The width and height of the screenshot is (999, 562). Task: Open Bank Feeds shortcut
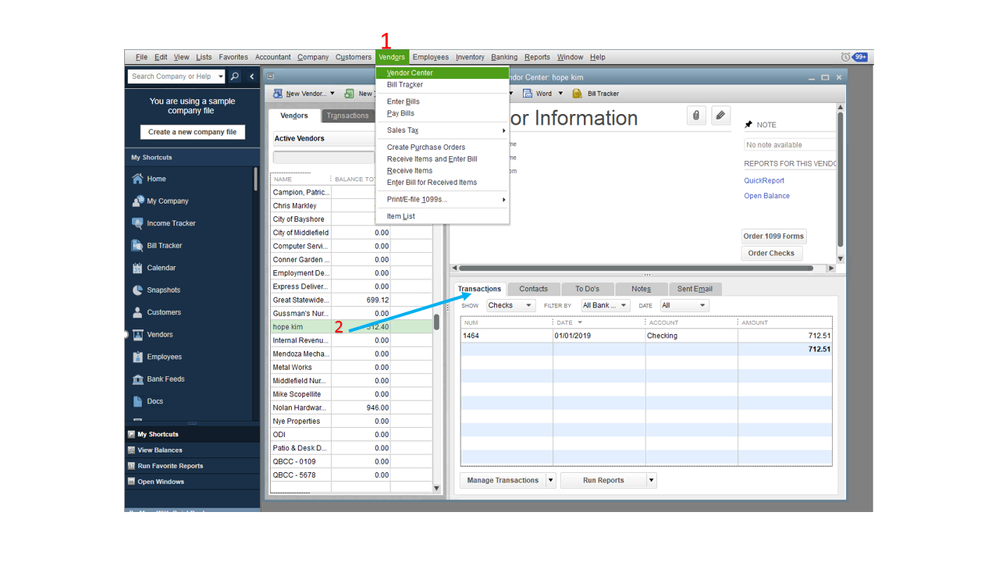pyautogui.click(x=165, y=379)
